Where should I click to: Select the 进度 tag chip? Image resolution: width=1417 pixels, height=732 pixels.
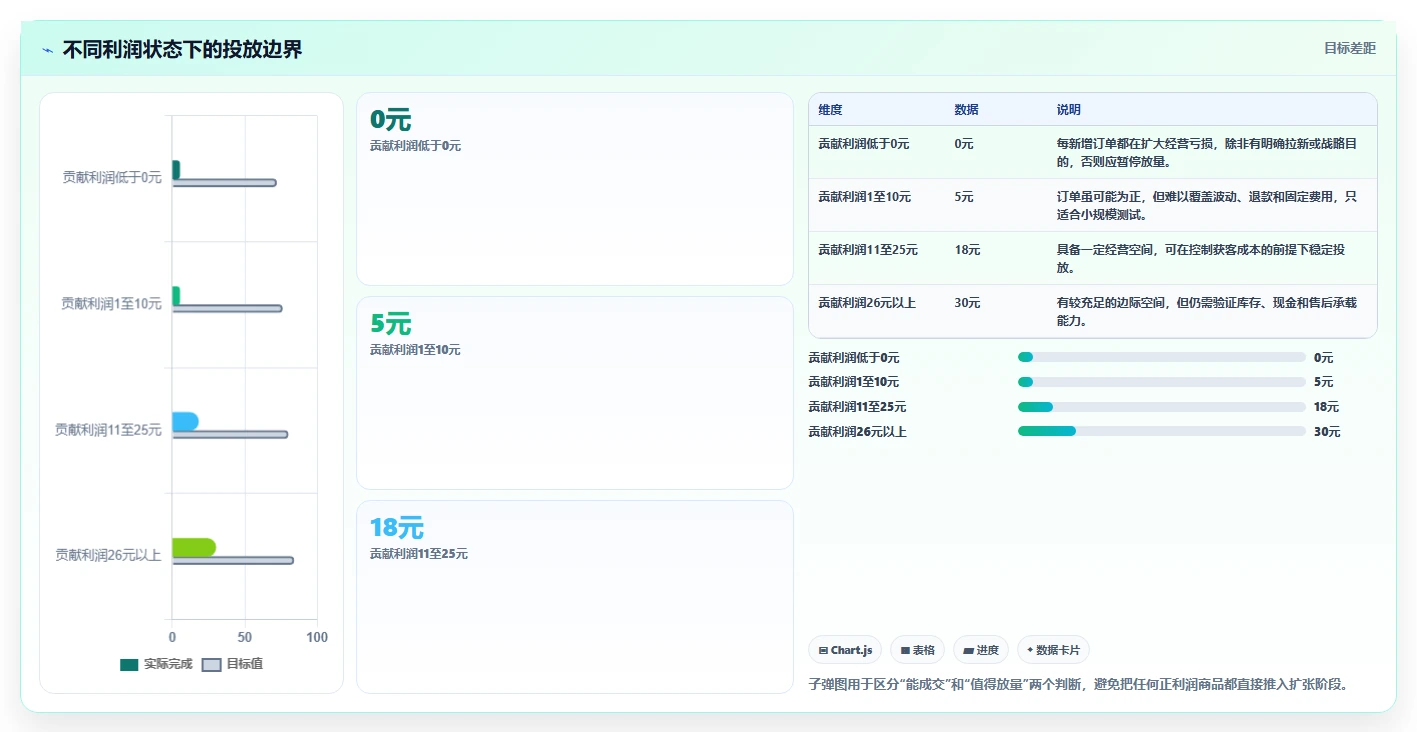(981, 650)
